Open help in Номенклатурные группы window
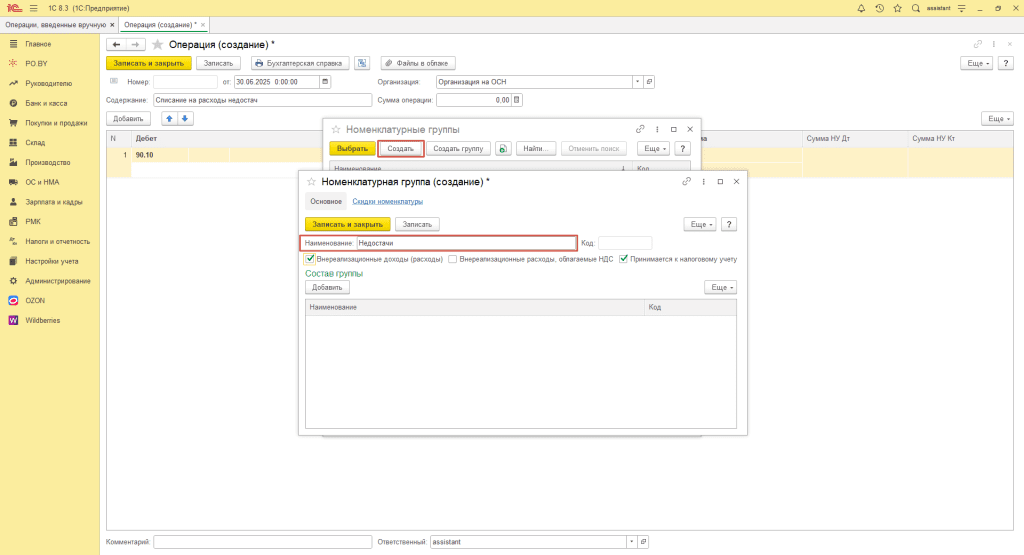This screenshot has height=555, width=1024. click(x=682, y=148)
